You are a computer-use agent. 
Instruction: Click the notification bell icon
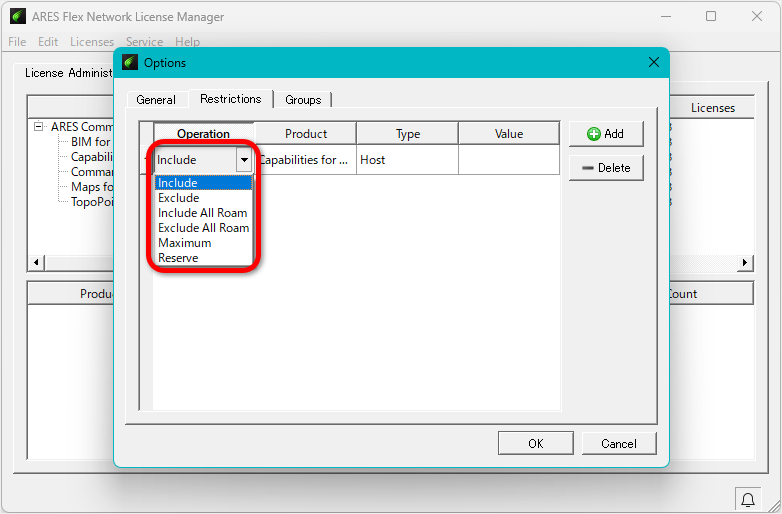pyautogui.click(x=748, y=500)
